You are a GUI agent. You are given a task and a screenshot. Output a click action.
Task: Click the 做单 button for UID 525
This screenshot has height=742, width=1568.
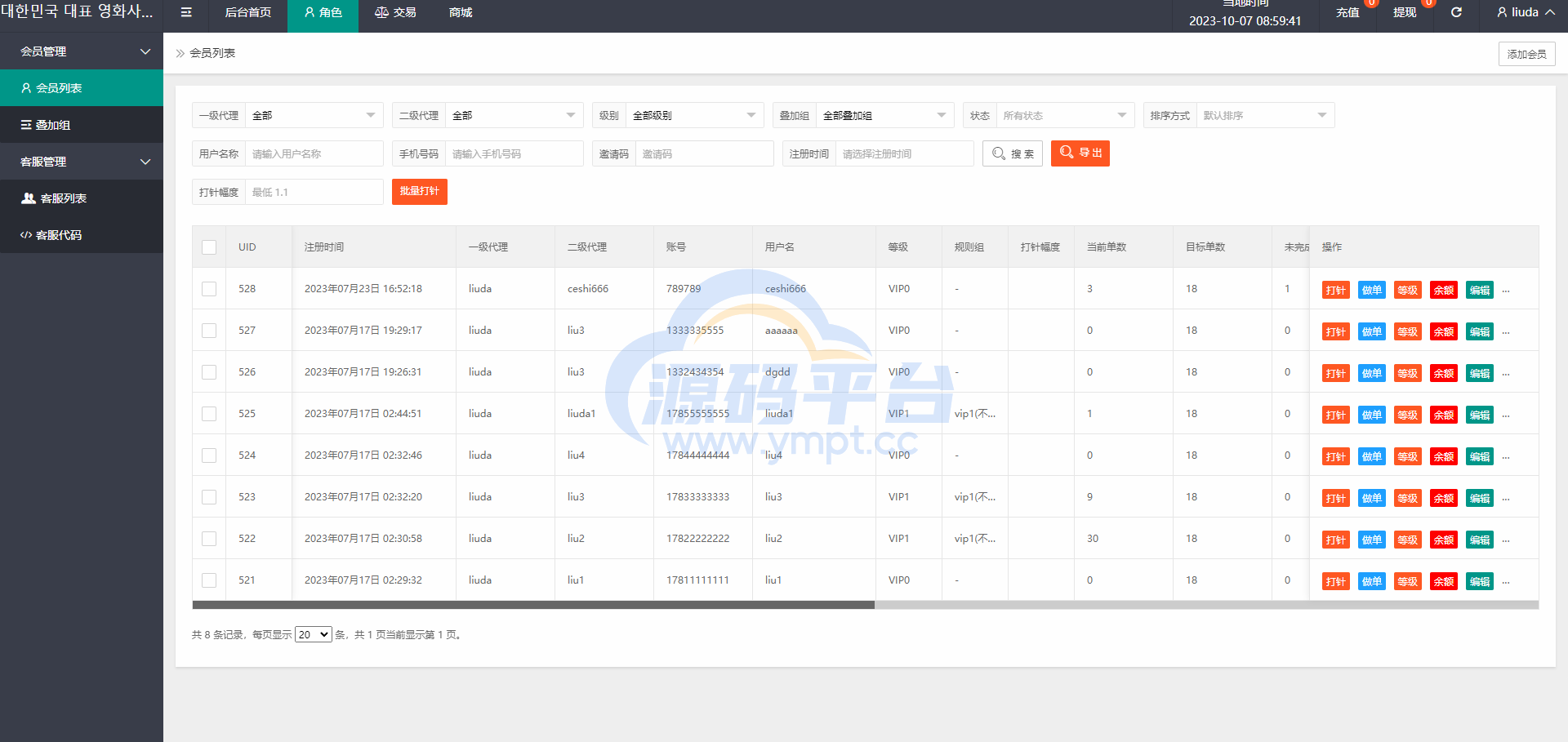tap(1372, 415)
